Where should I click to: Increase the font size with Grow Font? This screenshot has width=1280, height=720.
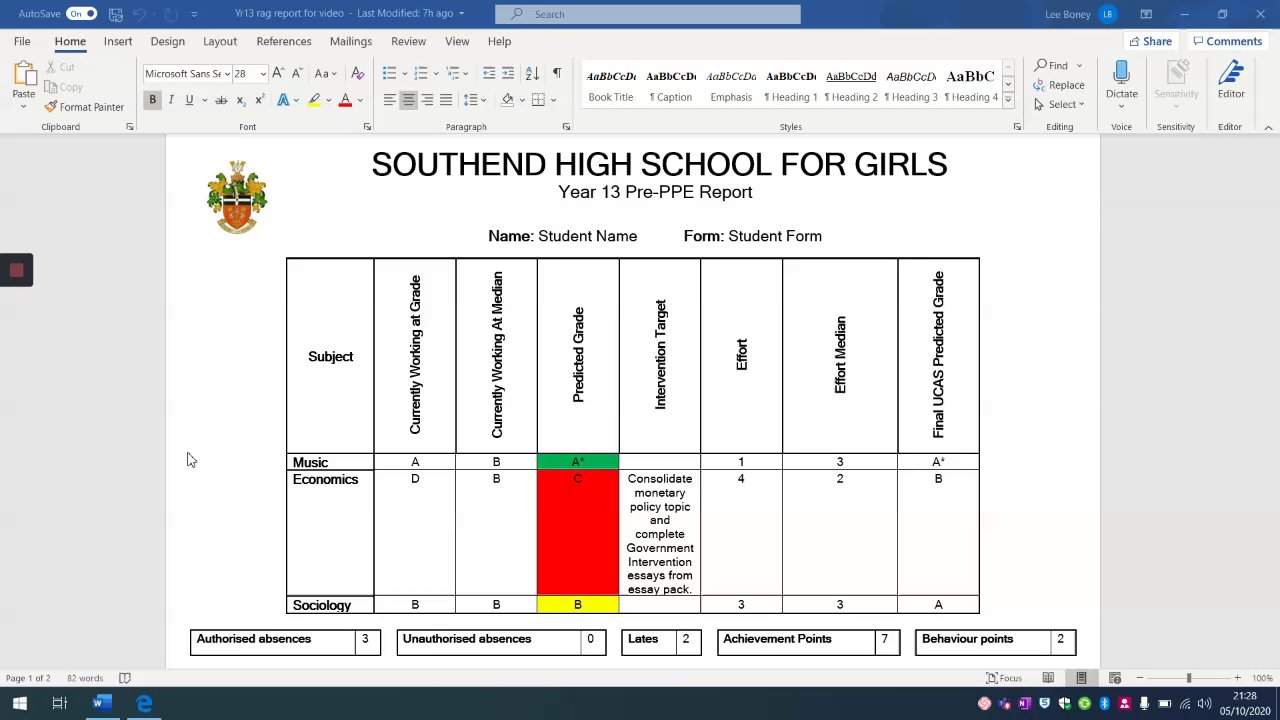278,73
